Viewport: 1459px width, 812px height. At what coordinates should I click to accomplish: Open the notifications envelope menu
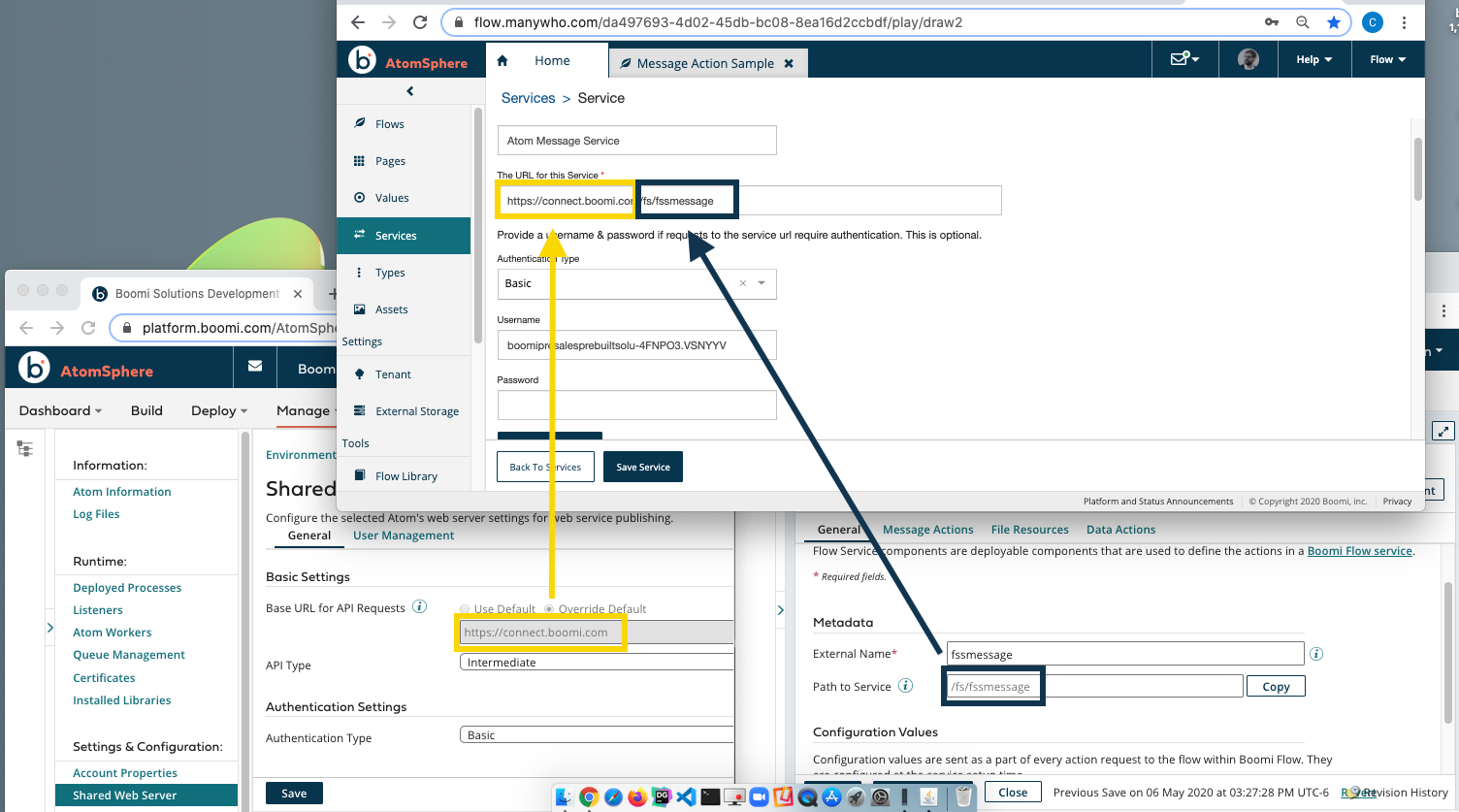click(x=1184, y=59)
